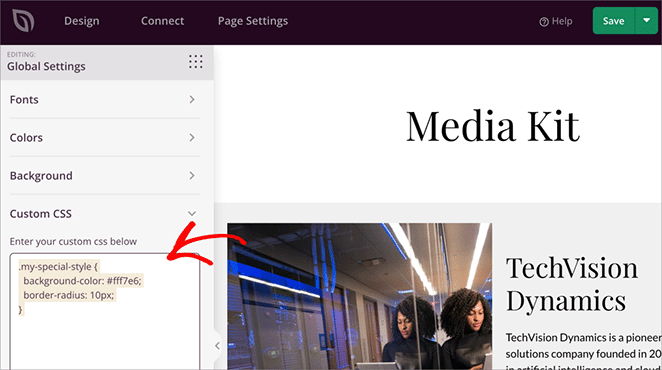The width and height of the screenshot is (662, 370).
Task: Open the Save dropdown arrow
Action: 646,21
